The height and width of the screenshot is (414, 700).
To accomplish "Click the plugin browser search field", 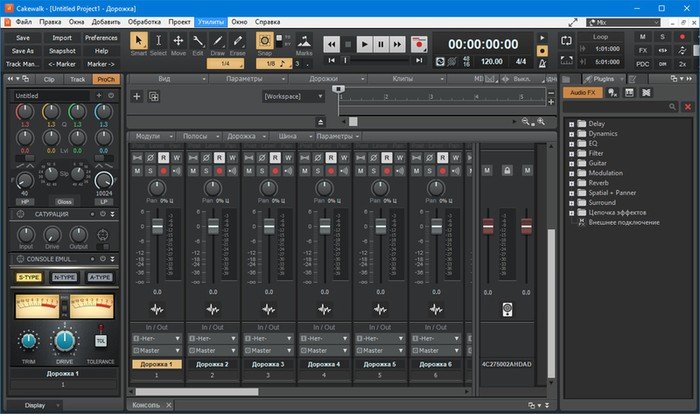I will pyautogui.click(x=620, y=107).
